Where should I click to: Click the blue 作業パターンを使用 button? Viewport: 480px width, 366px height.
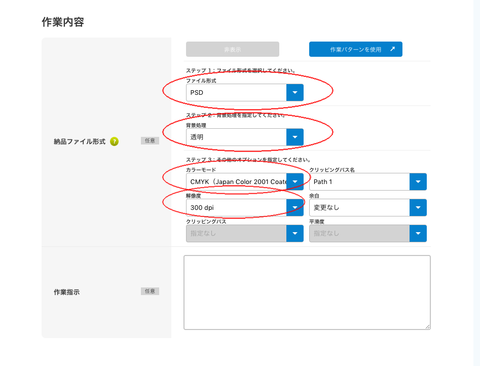click(x=356, y=49)
